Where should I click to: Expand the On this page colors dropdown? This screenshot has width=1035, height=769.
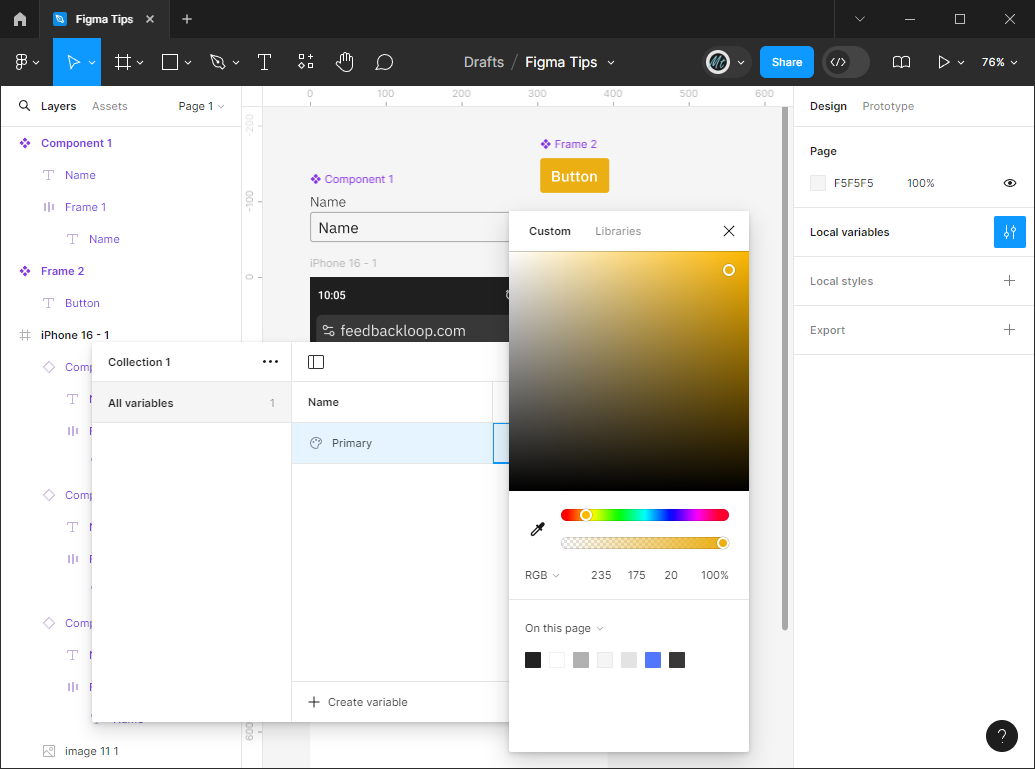tap(564, 628)
